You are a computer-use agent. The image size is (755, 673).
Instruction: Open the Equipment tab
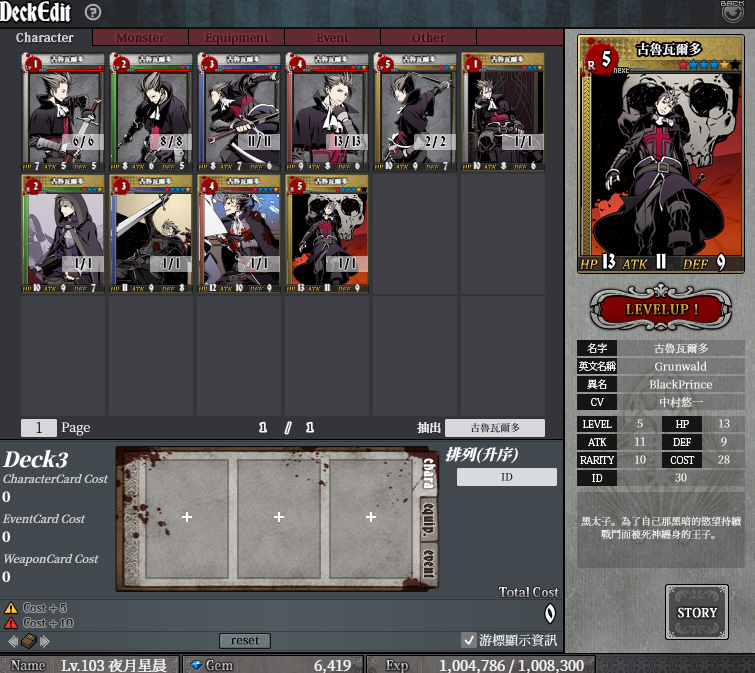pyautogui.click(x=236, y=38)
